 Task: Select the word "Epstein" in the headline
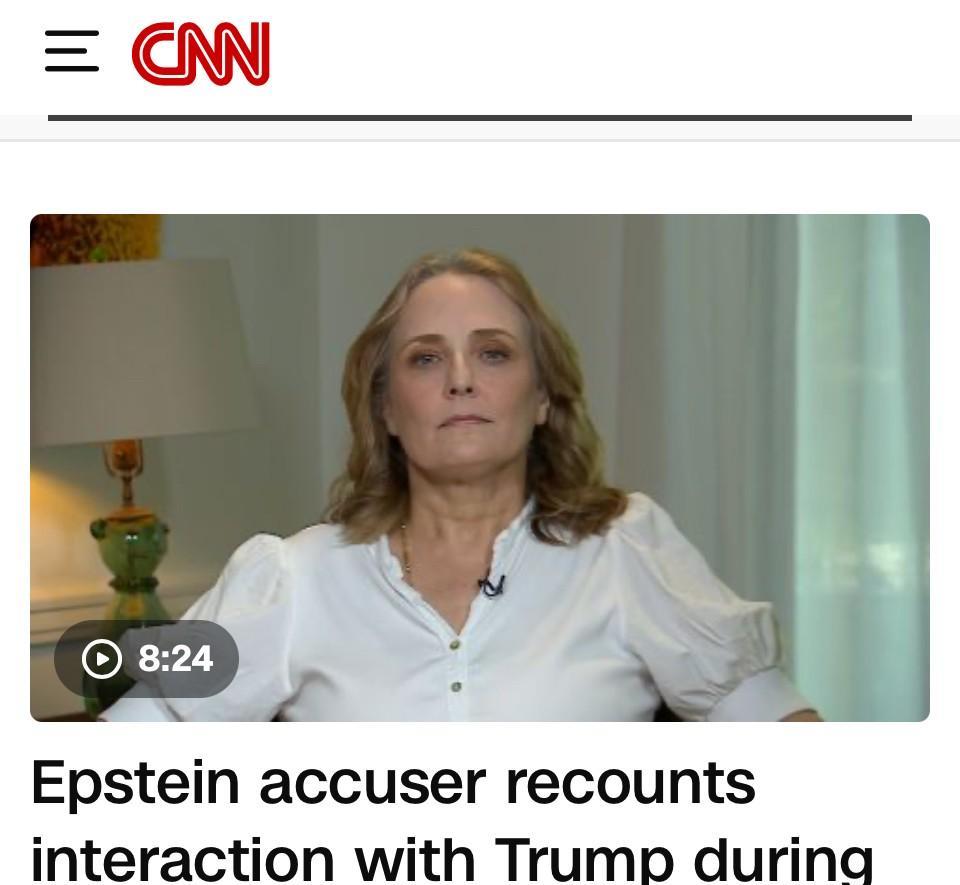click(x=135, y=785)
